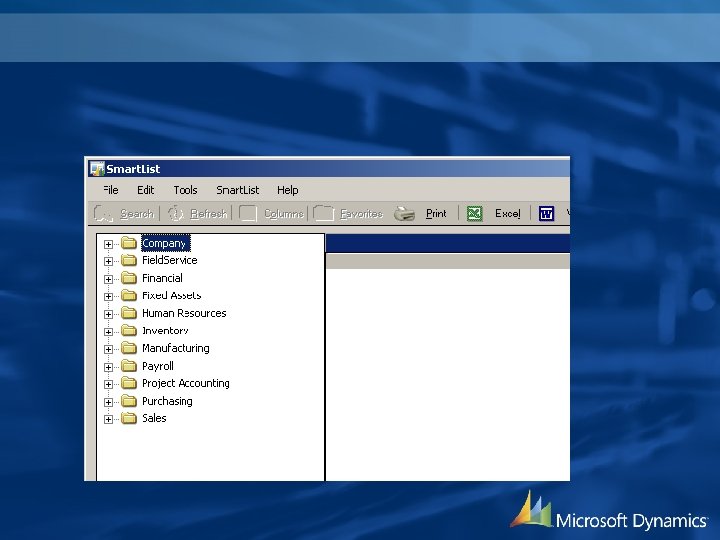The image size is (720, 540).
Task: Click the Inventory folder icon
Action: click(x=129, y=331)
